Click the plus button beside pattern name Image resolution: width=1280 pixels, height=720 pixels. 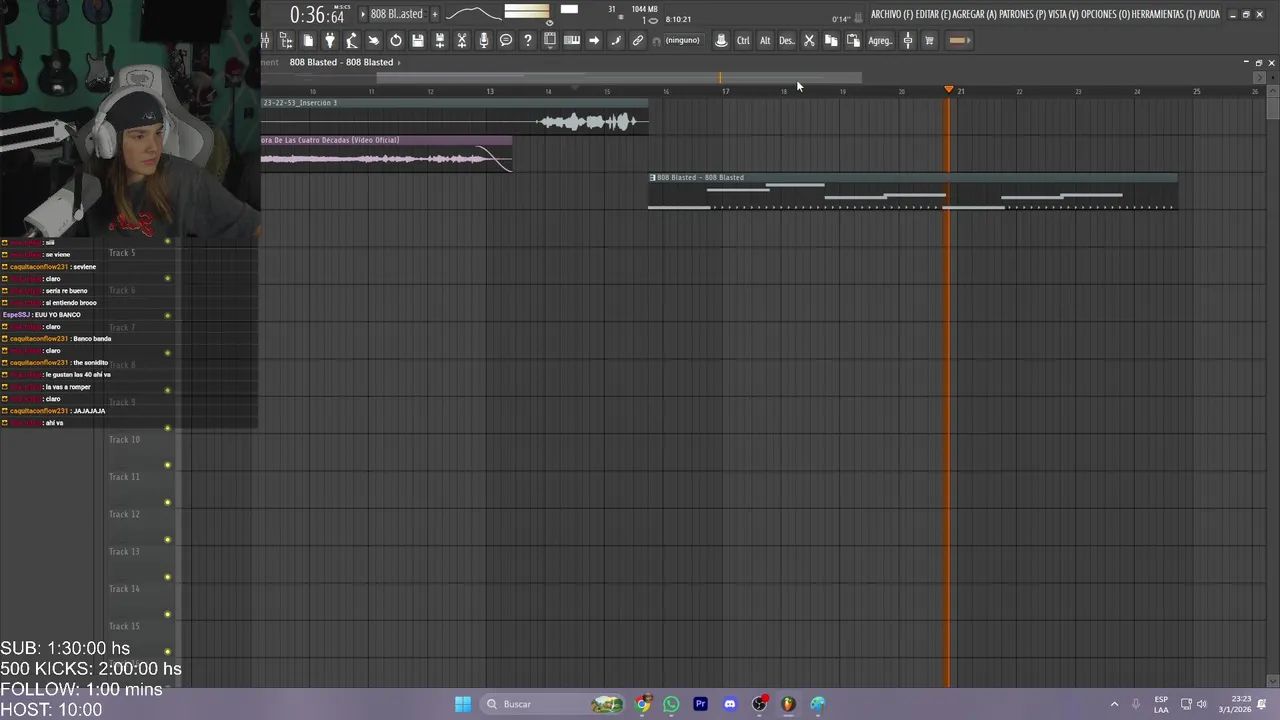[x=435, y=14]
